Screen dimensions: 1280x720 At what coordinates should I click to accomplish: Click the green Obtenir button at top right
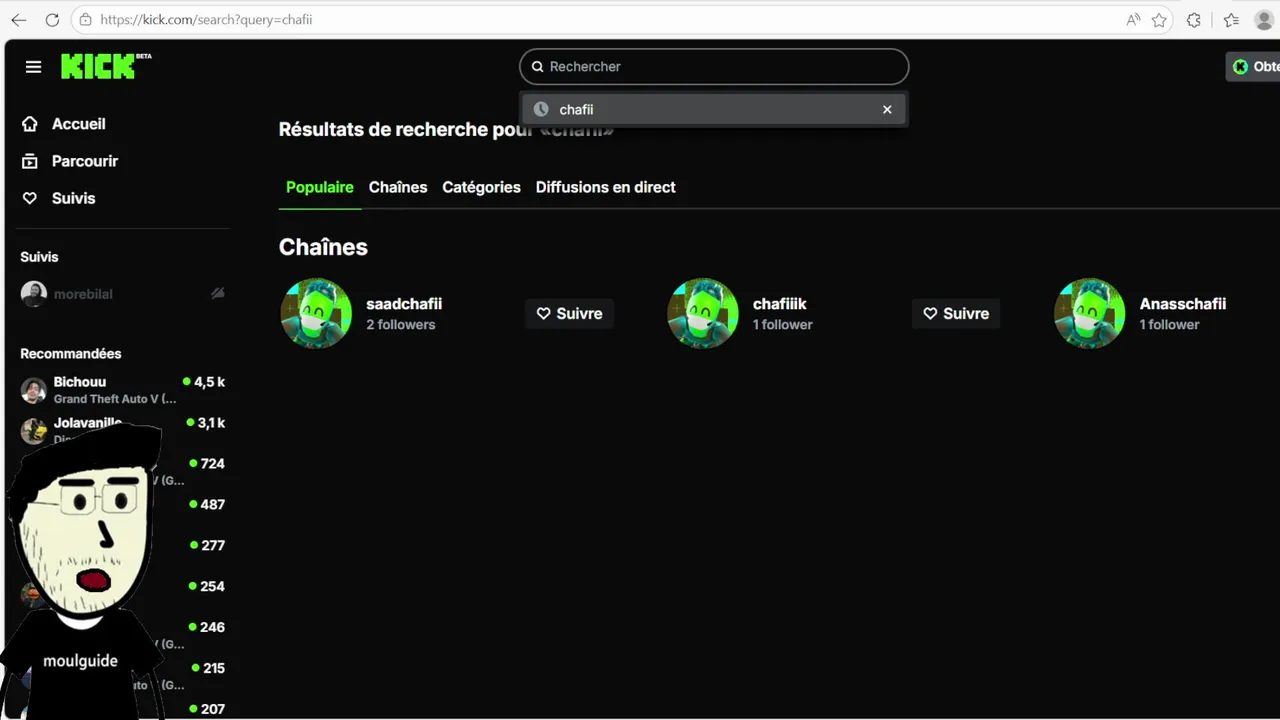click(x=1254, y=67)
